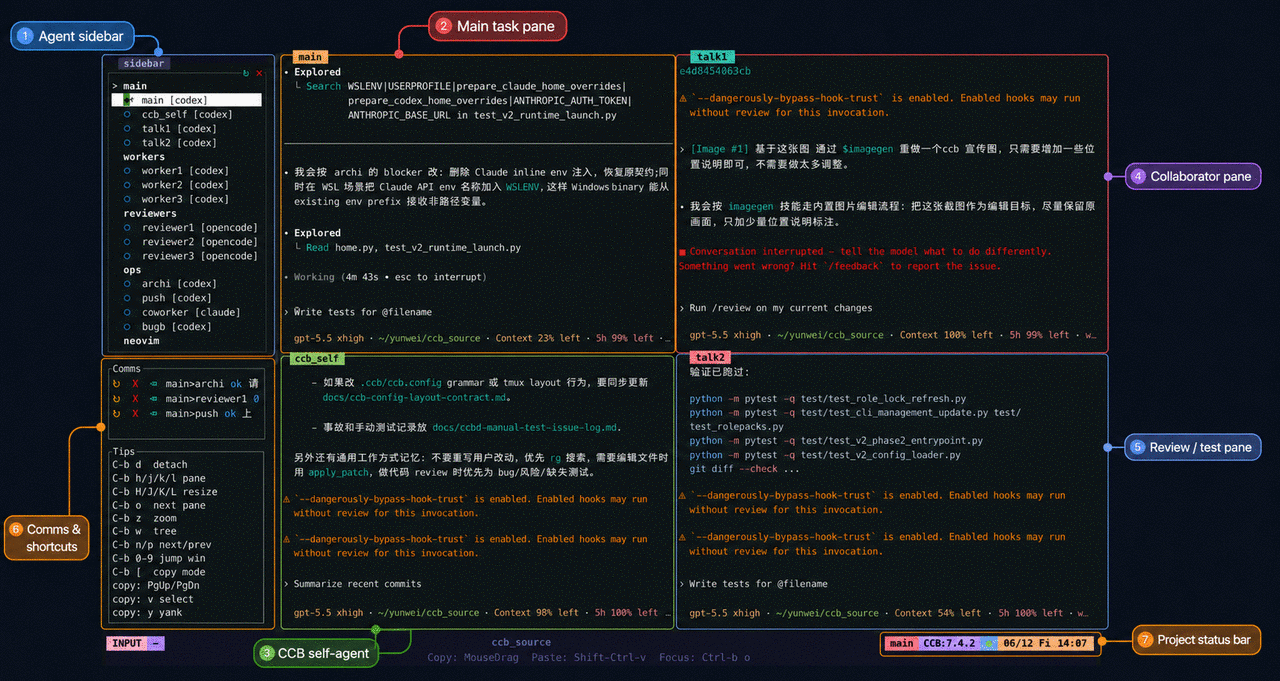The width and height of the screenshot is (1280, 681).
Task: Click the green dot icon in the status bar
Action: pos(989,643)
